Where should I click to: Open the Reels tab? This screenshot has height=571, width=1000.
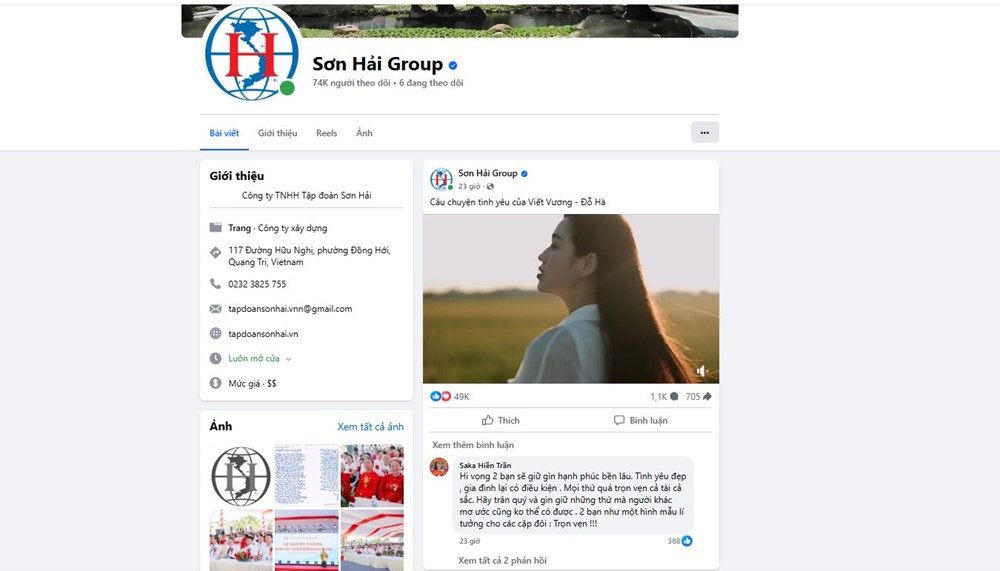click(x=326, y=133)
